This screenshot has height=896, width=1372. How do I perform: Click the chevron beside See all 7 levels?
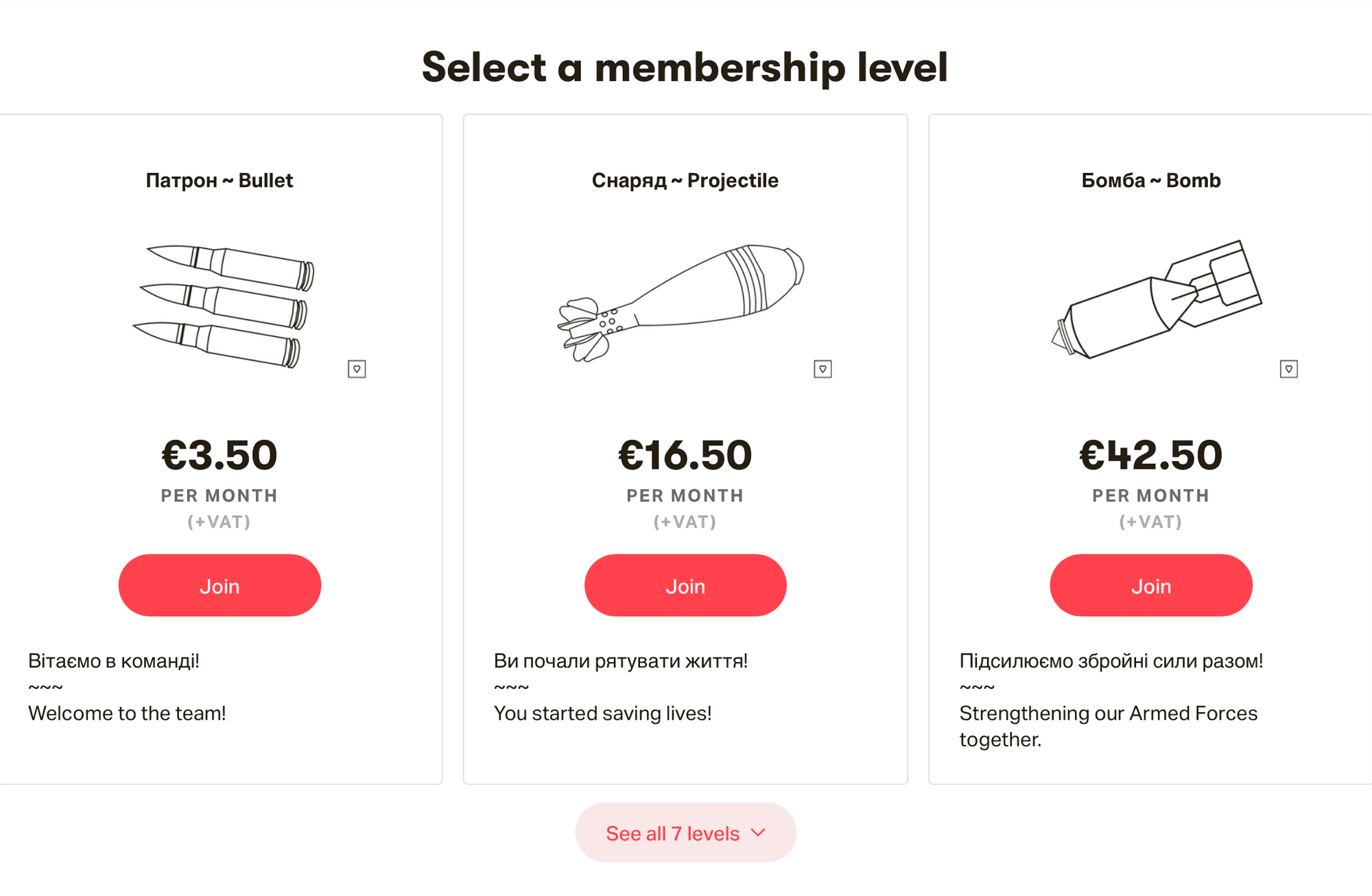pyautogui.click(x=758, y=833)
